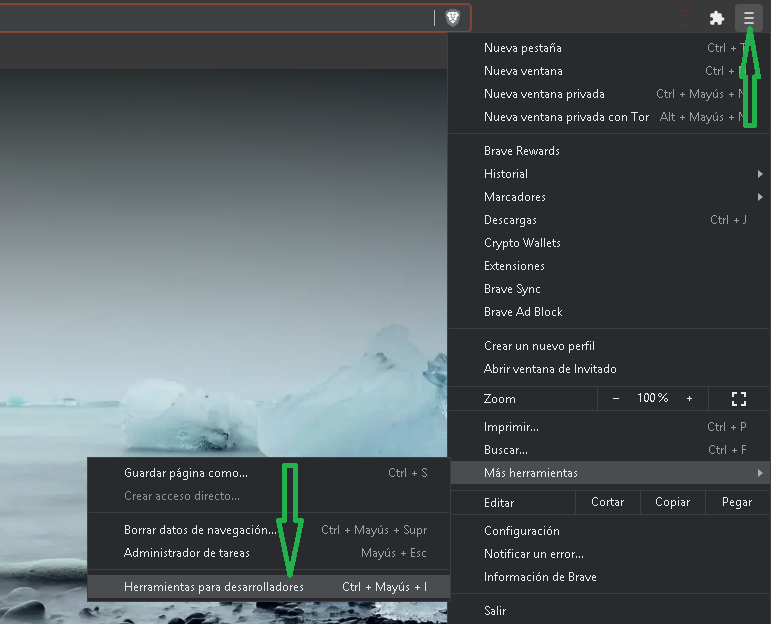Expand the Más herramientas submenu arrow

760,473
